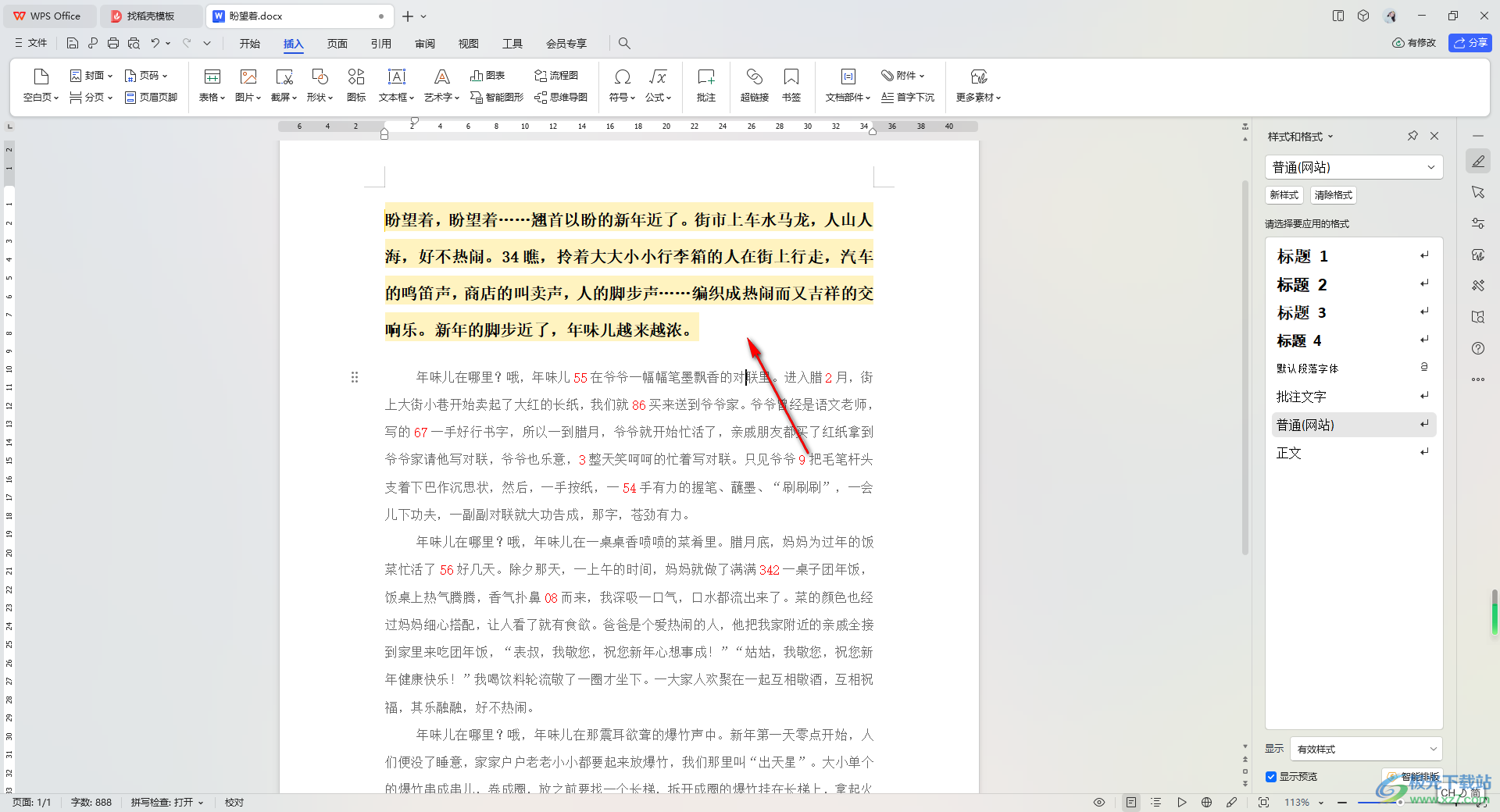
Task: Toggle the 显示预览 checkbox
Action: point(1271,777)
